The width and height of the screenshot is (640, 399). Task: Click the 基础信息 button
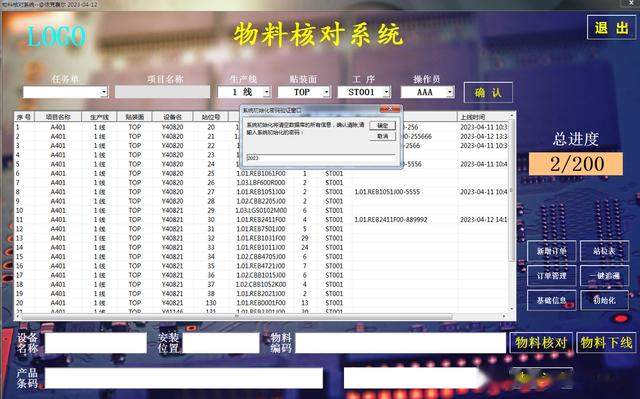click(551, 300)
